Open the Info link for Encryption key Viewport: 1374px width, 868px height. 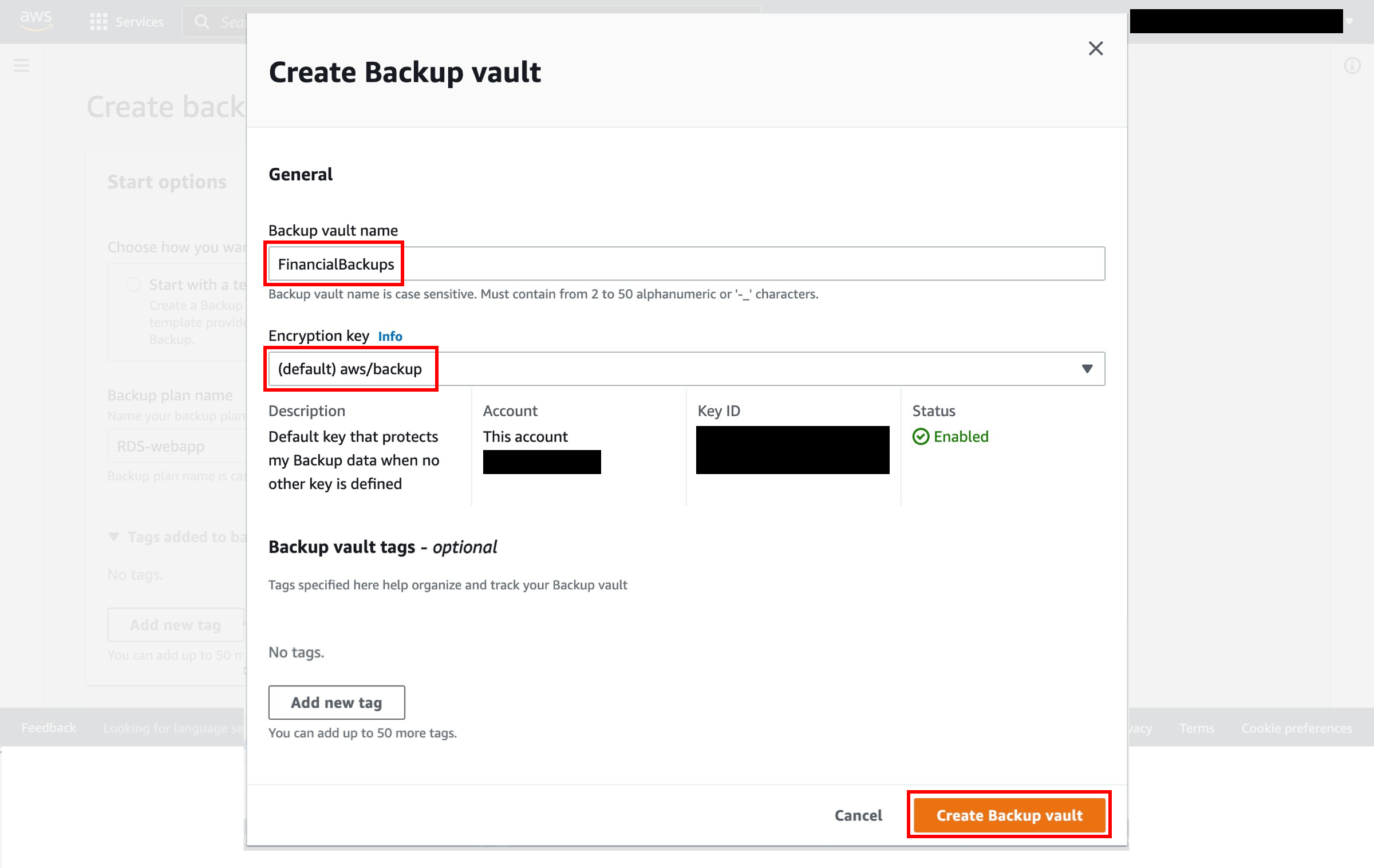(390, 336)
